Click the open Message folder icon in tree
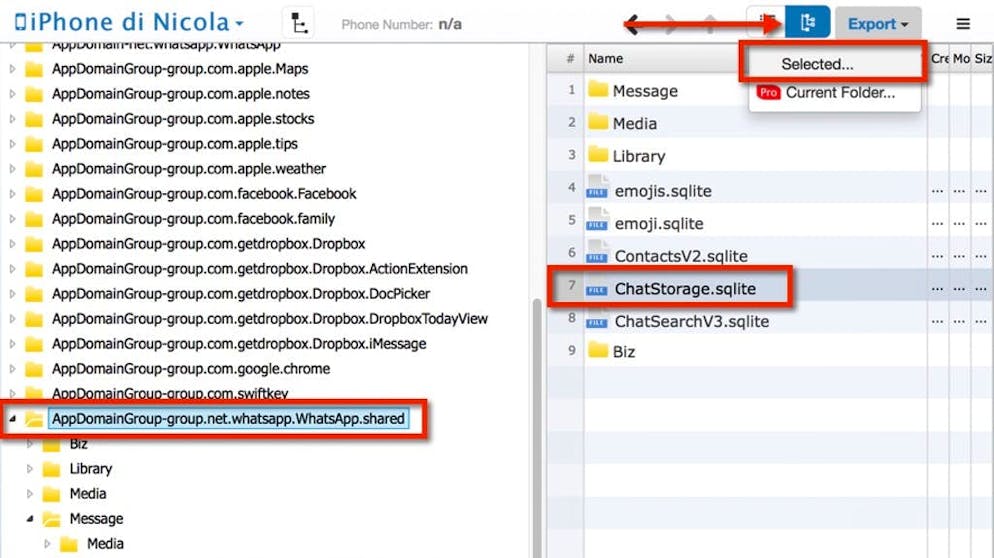This screenshot has width=994, height=558. tap(51, 519)
